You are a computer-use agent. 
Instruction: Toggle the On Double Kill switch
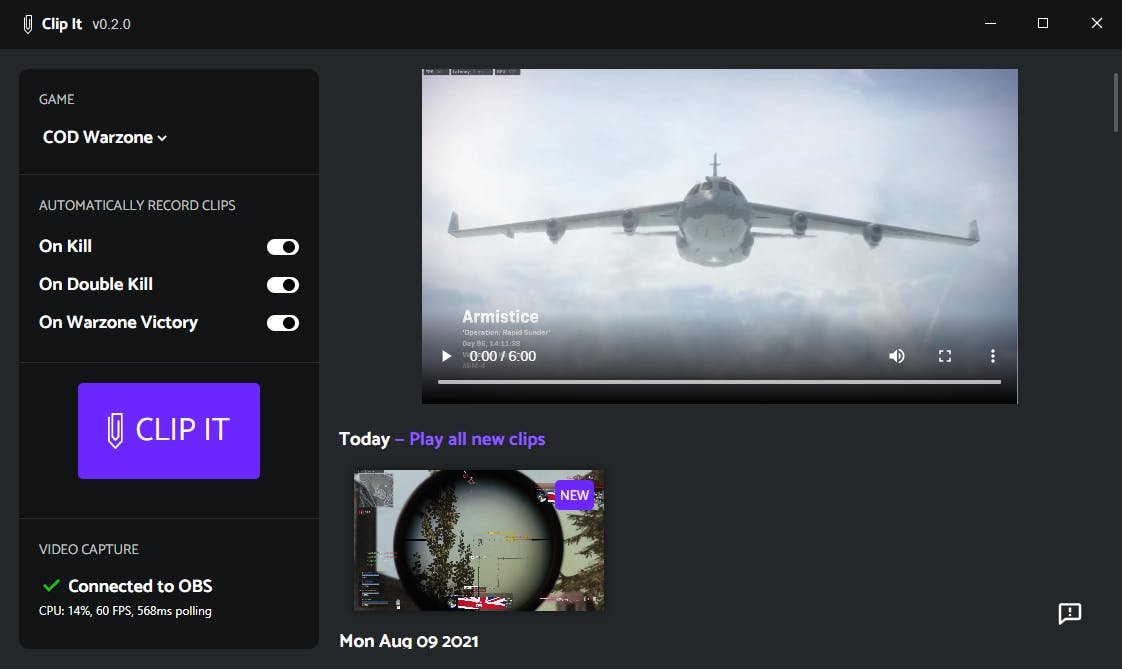tap(283, 284)
